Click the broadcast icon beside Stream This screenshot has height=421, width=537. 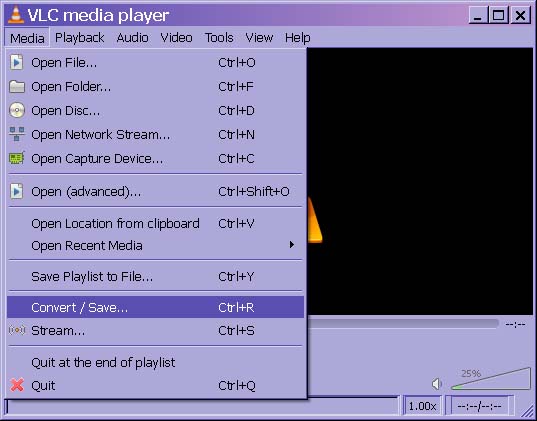16,330
